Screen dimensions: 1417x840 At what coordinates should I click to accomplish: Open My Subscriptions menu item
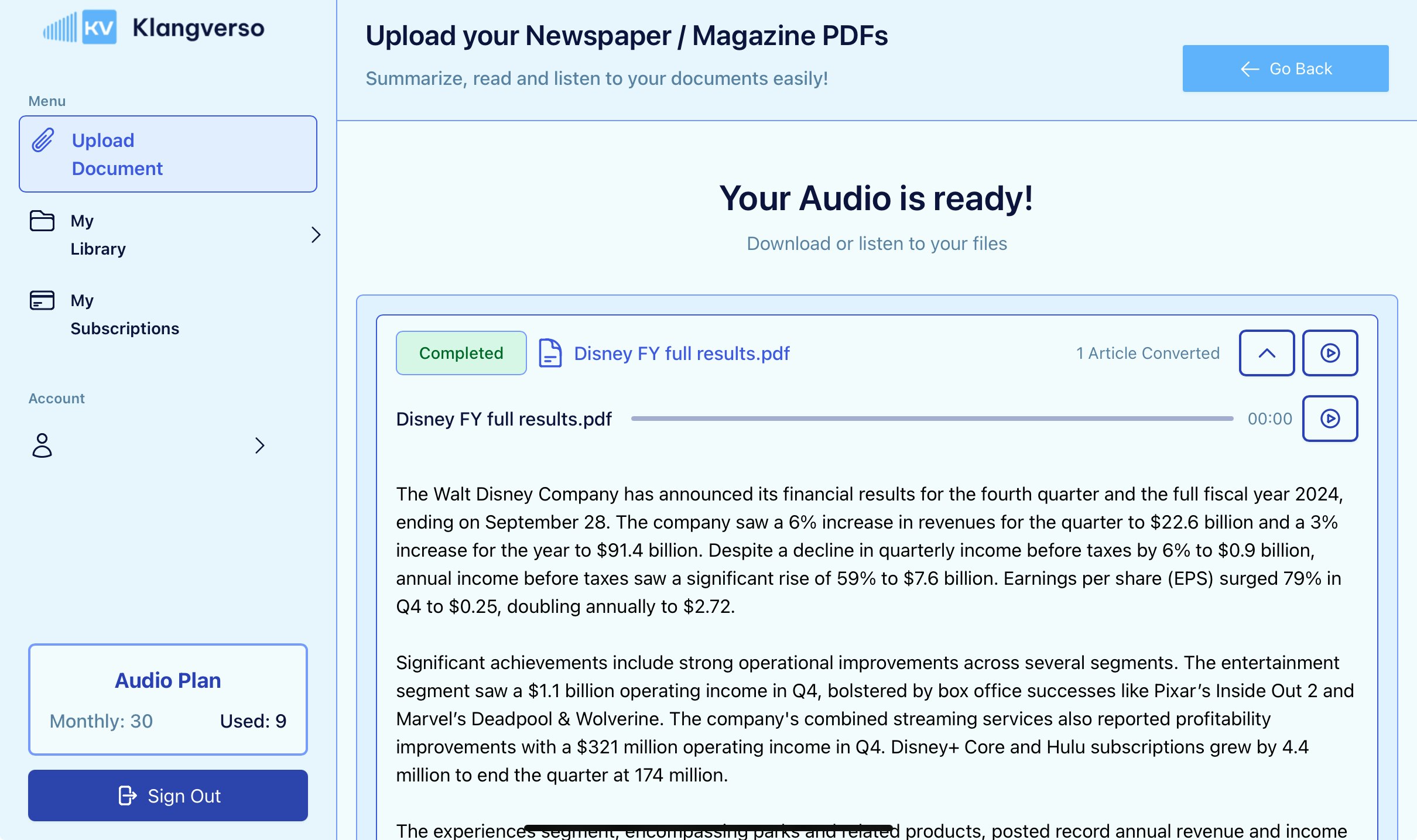tap(124, 314)
